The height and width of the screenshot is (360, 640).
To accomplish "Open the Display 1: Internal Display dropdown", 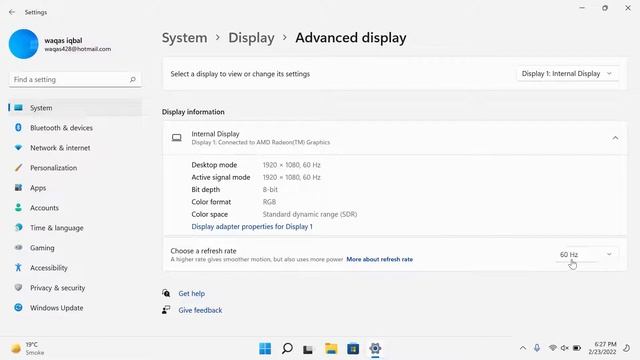I will tap(568, 74).
